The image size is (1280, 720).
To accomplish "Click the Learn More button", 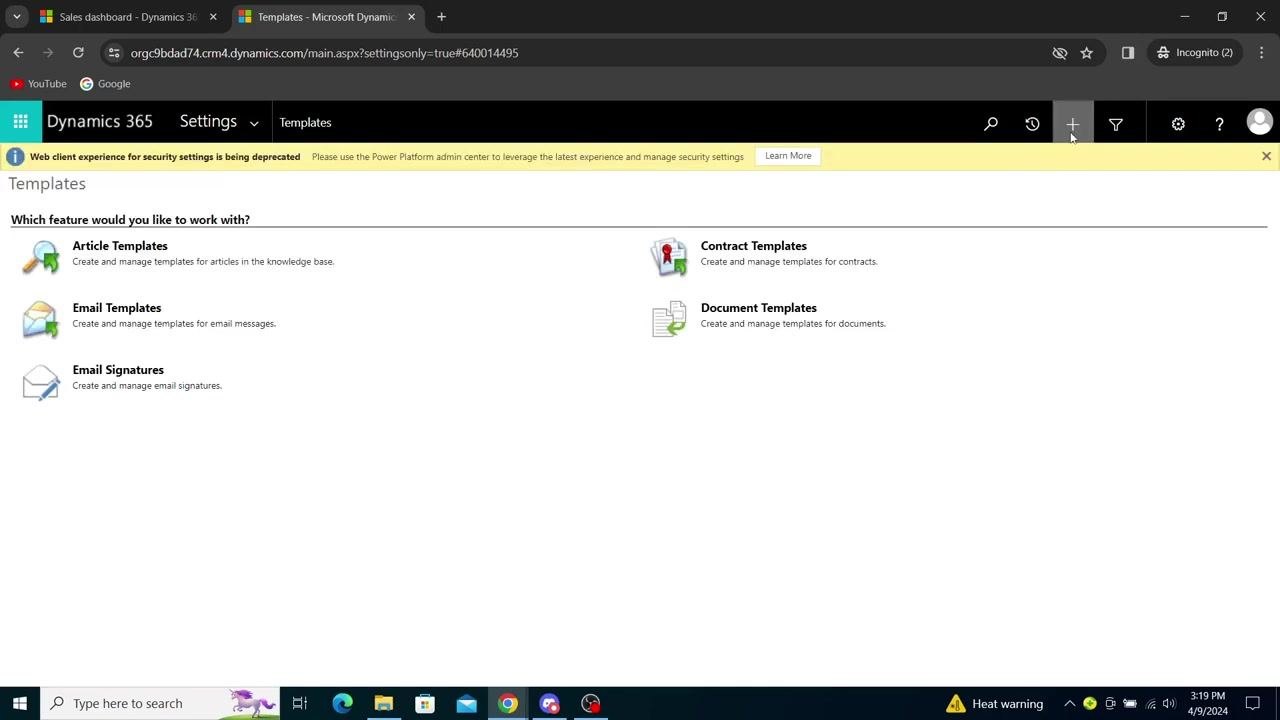I will (788, 156).
